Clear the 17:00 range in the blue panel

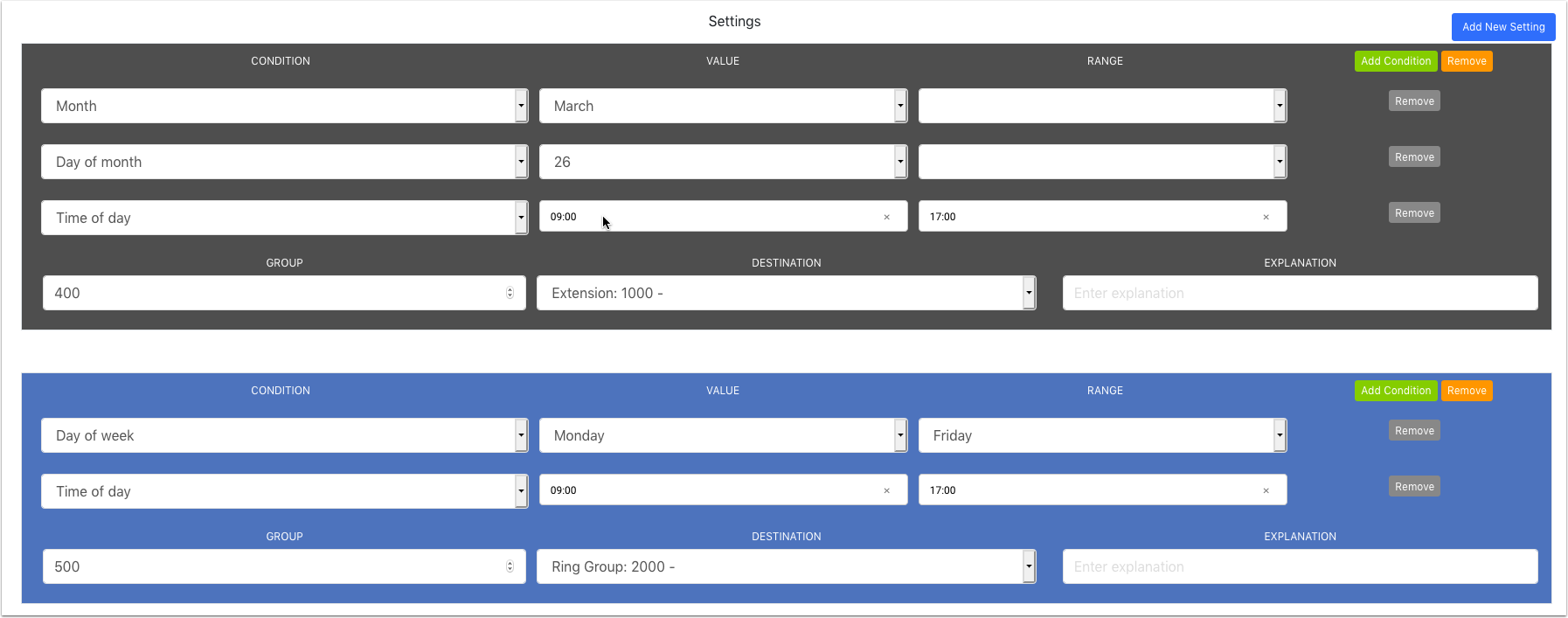[1266, 491]
